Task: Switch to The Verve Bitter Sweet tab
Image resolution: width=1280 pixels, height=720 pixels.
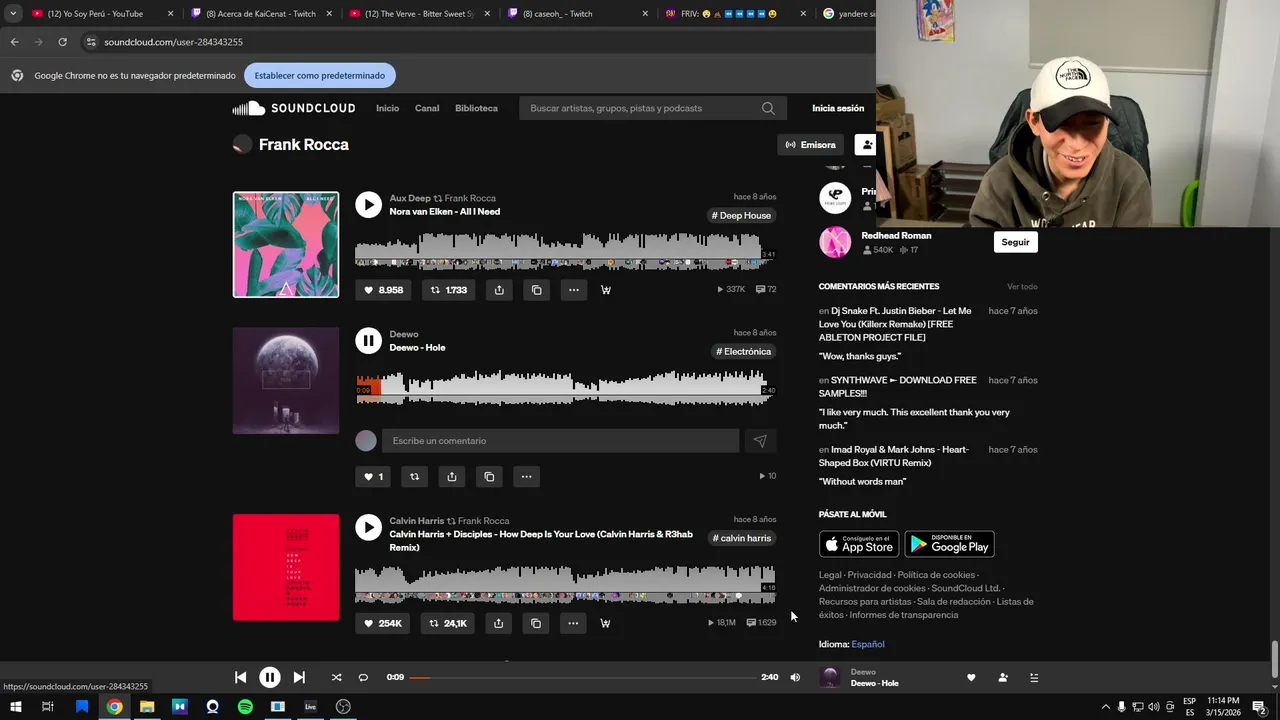Action: pyautogui.click(x=418, y=14)
